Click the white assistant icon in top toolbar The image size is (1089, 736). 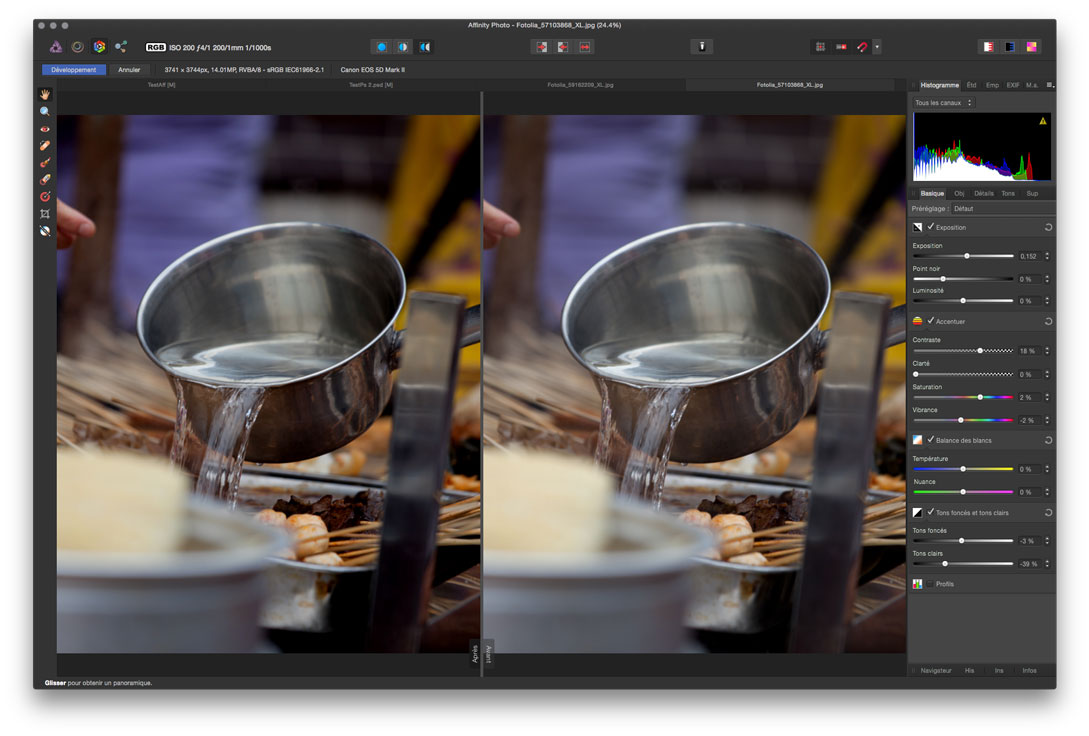(x=701, y=47)
